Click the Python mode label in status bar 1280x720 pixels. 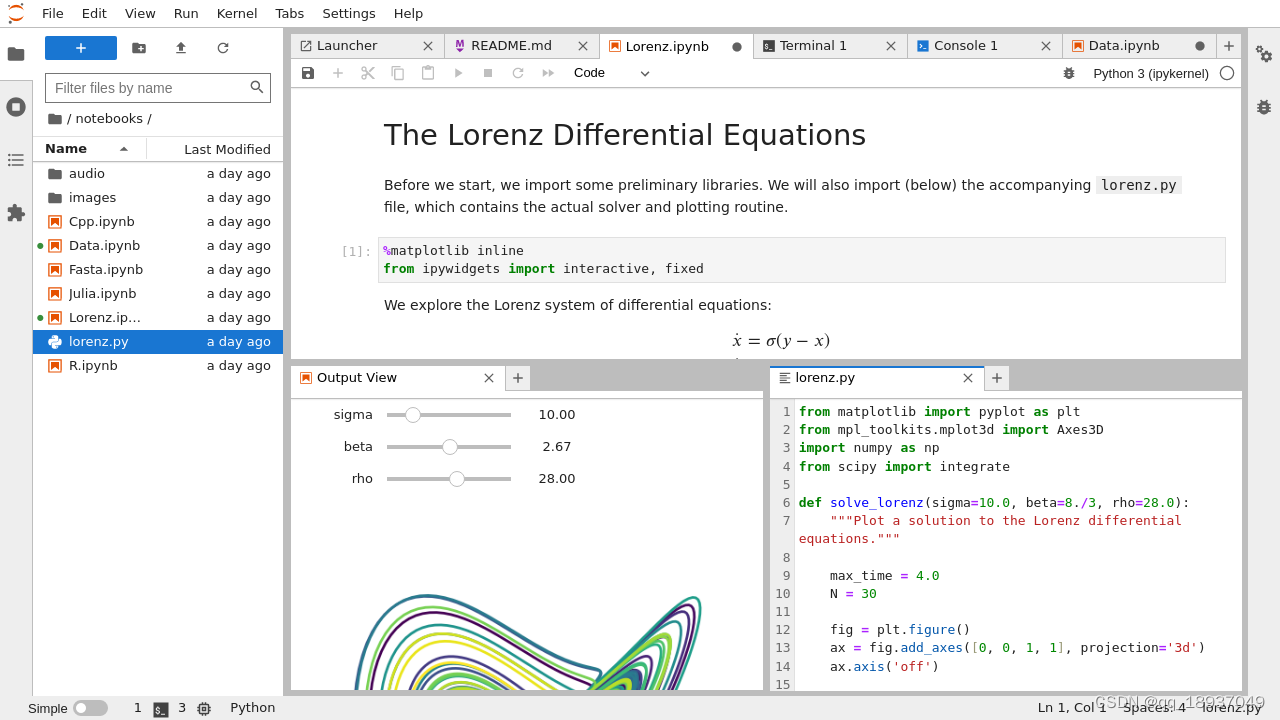coord(253,708)
